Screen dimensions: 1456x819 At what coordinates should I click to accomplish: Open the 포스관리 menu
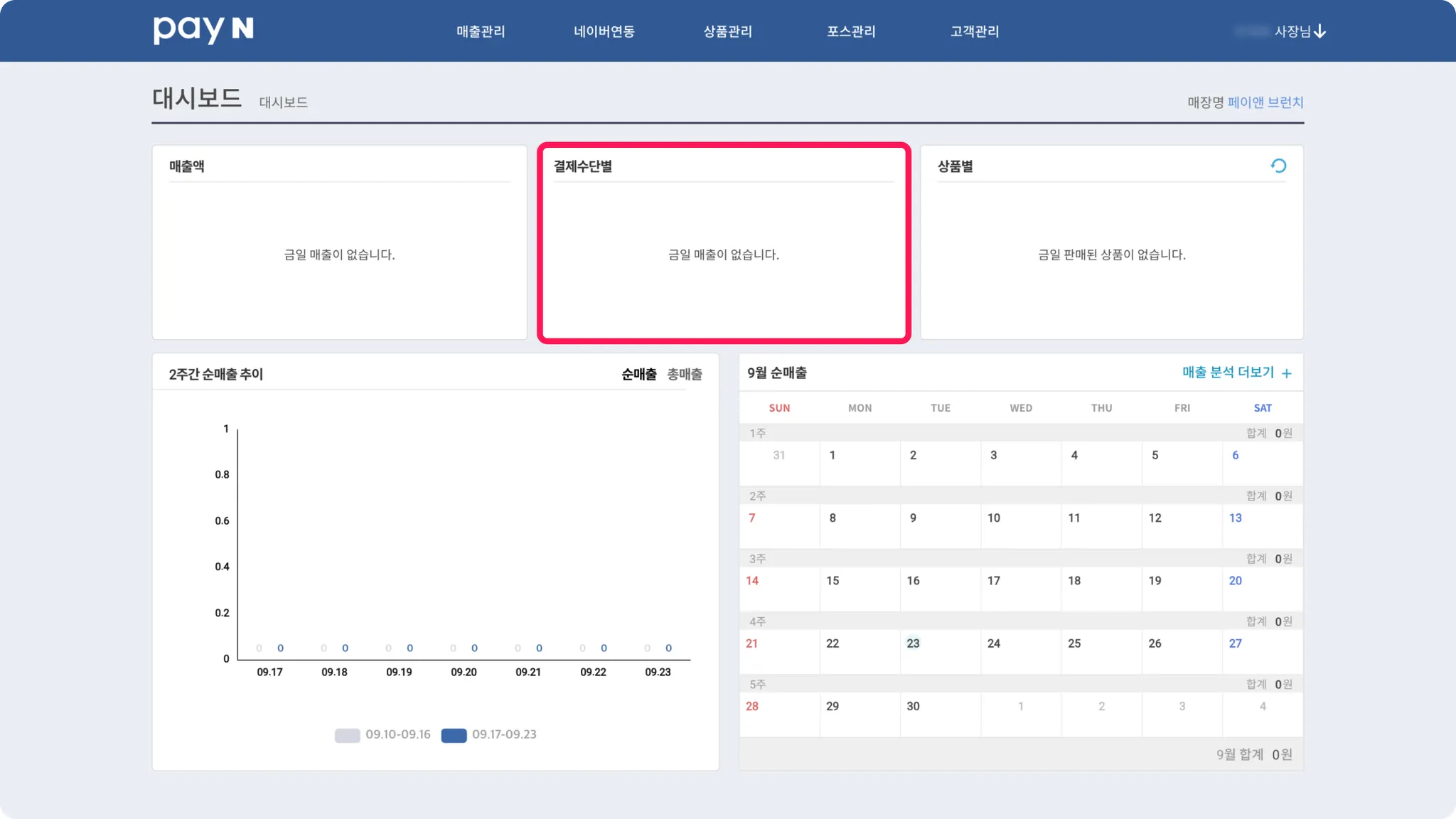coord(851,31)
